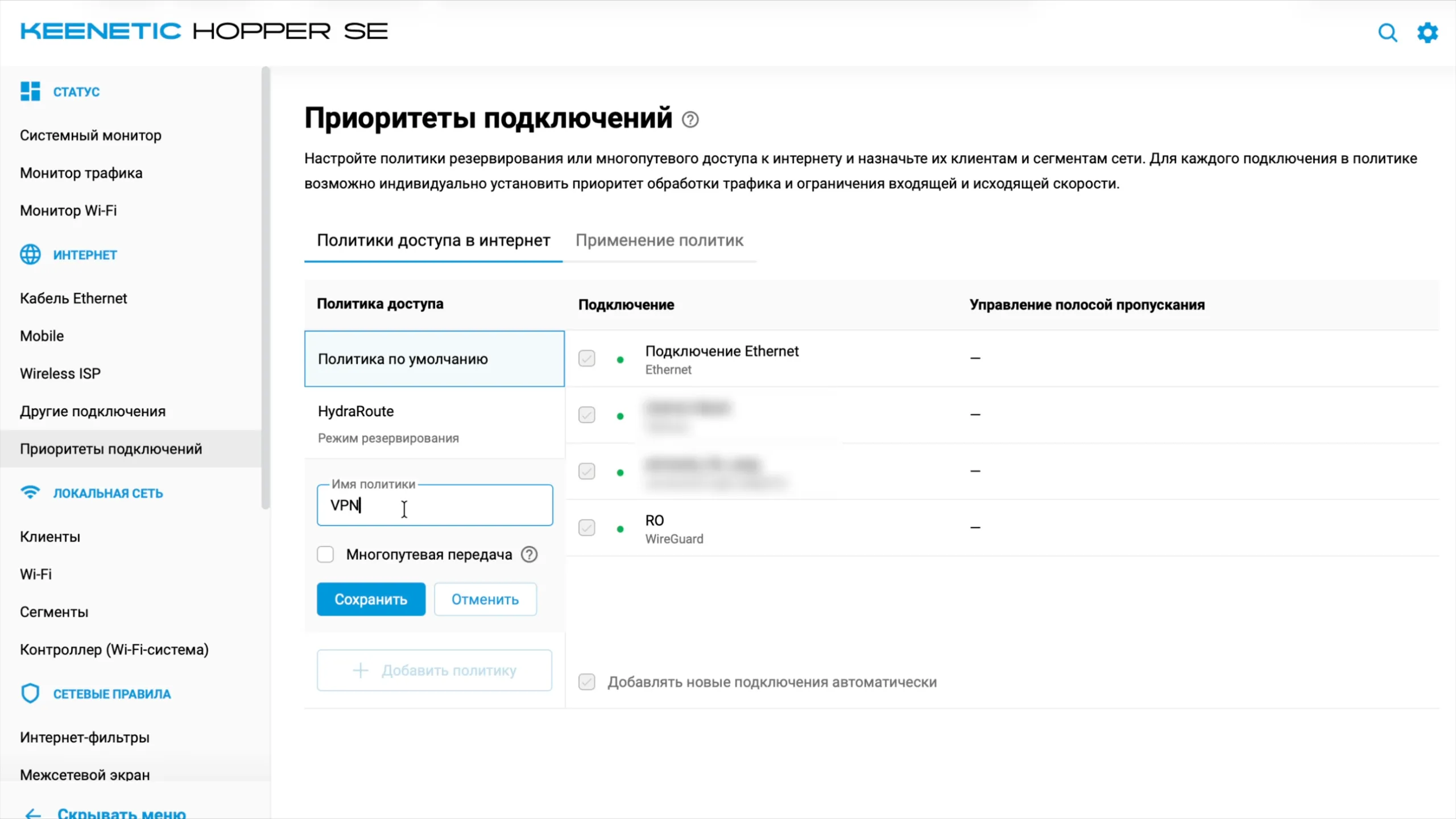
Task: Open Монитор Wi-Fi menu item
Action: pyautogui.click(x=68, y=210)
